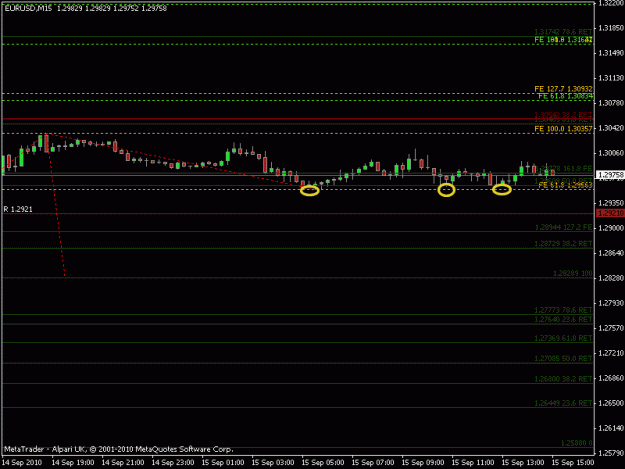Click the 15 Sep 05:00 time label
This screenshot has height=469, width=625.
click(x=323, y=462)
